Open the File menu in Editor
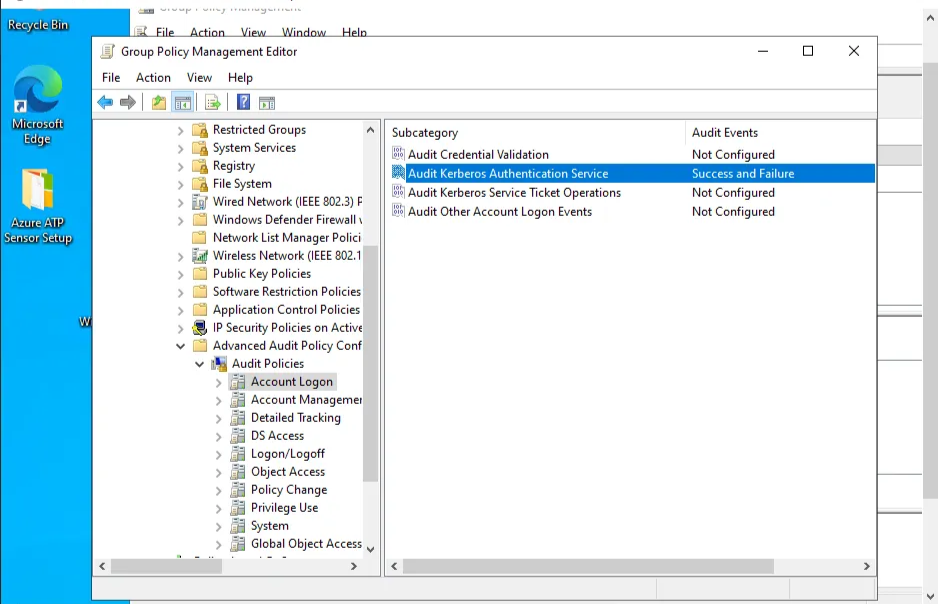The height and width of the screenshot is (604, 938). 111,78
